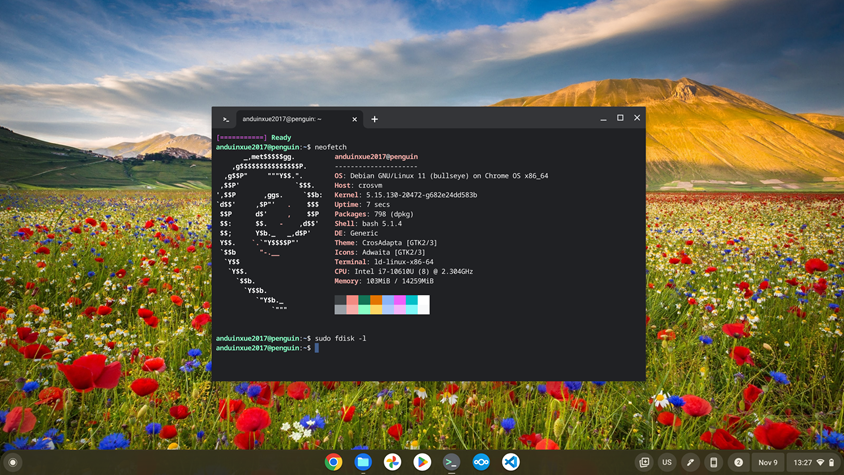844x475 pixels.
Task: Click the terminal prompt icon left of the tab
Action: point(226,119)
